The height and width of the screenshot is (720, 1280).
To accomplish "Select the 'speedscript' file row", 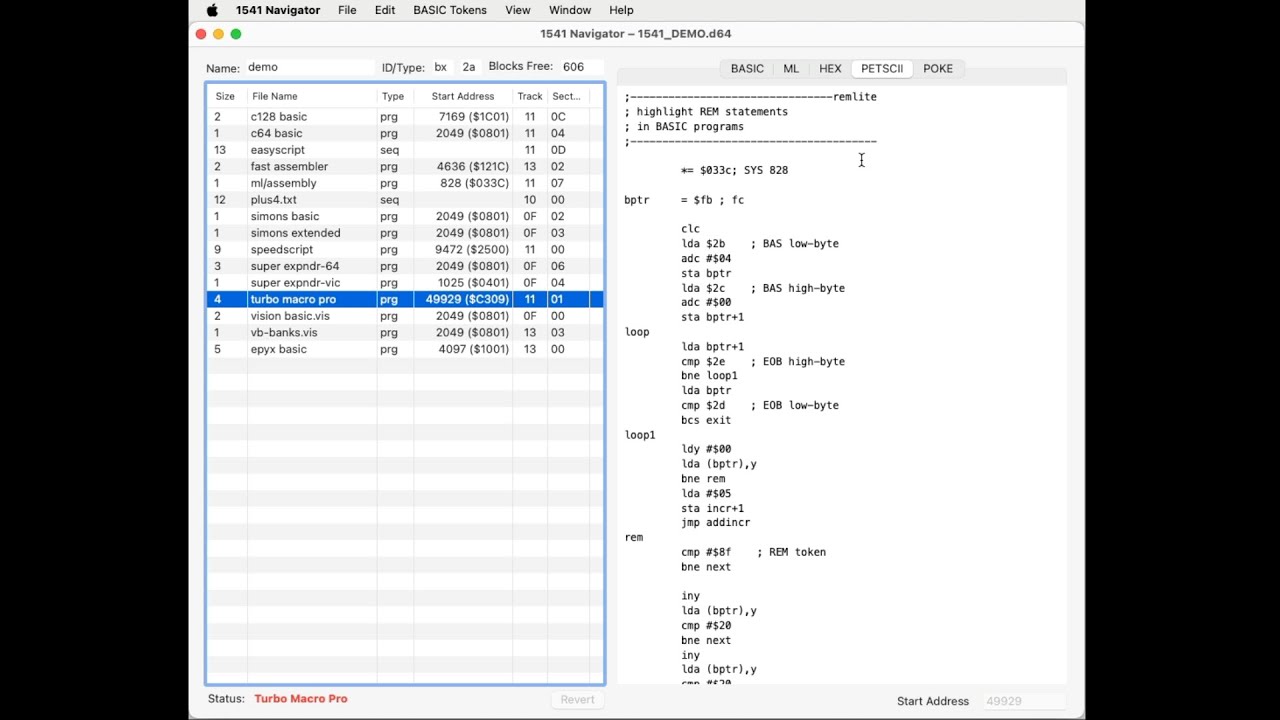I will click(x=405, y=249).
